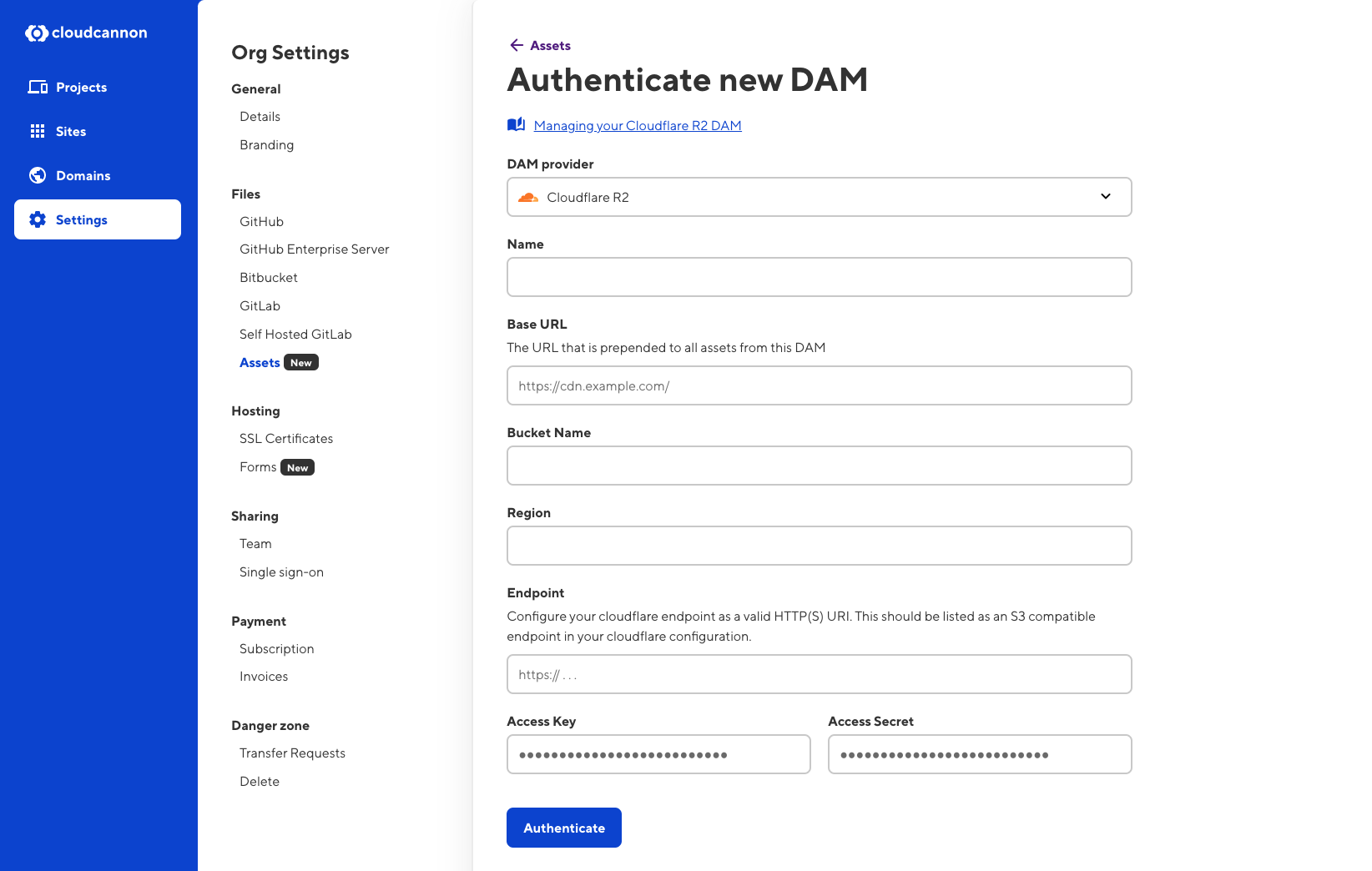Viewport: 1372px width, 871px height.
Task: Click the Hosting section heading
Action: [255, 411]
